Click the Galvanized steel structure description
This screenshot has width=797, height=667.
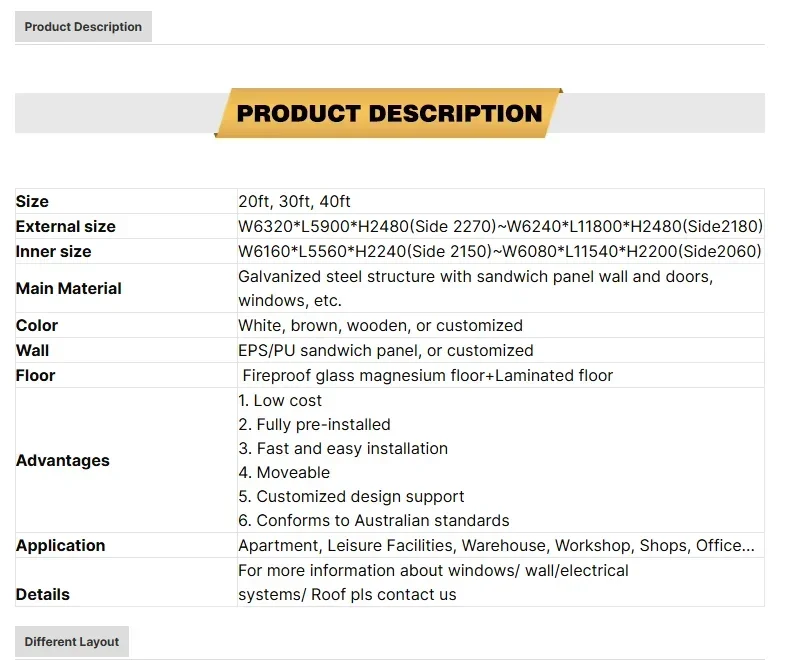[x=475, y=277]
